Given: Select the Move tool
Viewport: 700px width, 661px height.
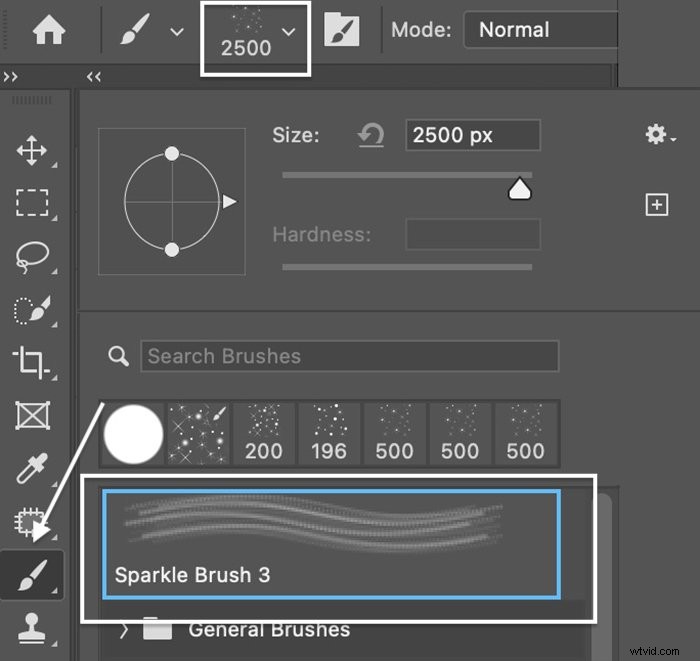Looking at the screenshot, I should click(32, 150).
